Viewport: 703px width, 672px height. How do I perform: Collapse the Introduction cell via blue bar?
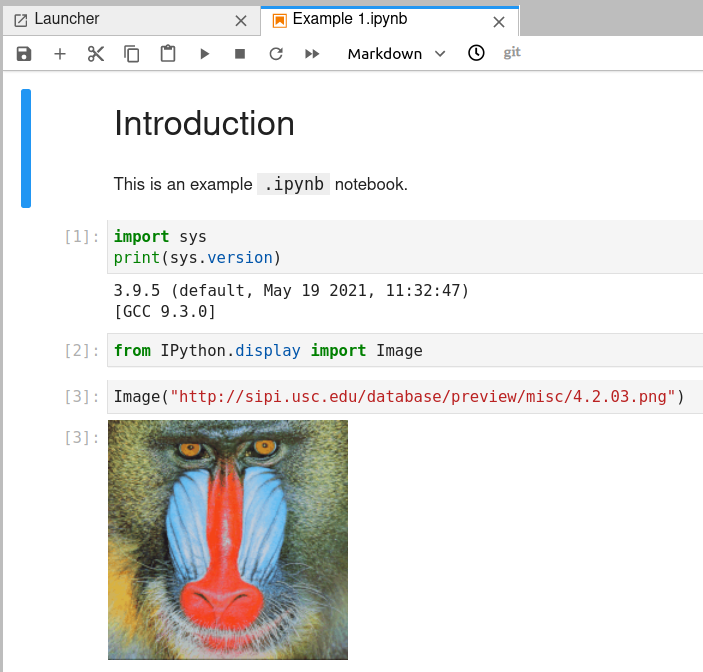26,148
